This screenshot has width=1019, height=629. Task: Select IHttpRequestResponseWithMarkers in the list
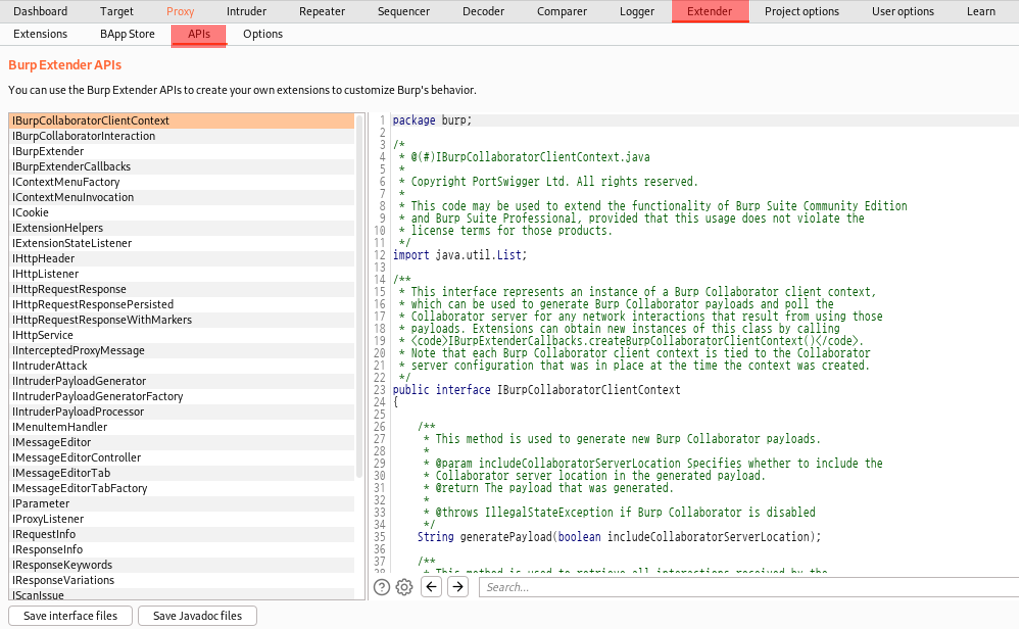pos(181,320)
